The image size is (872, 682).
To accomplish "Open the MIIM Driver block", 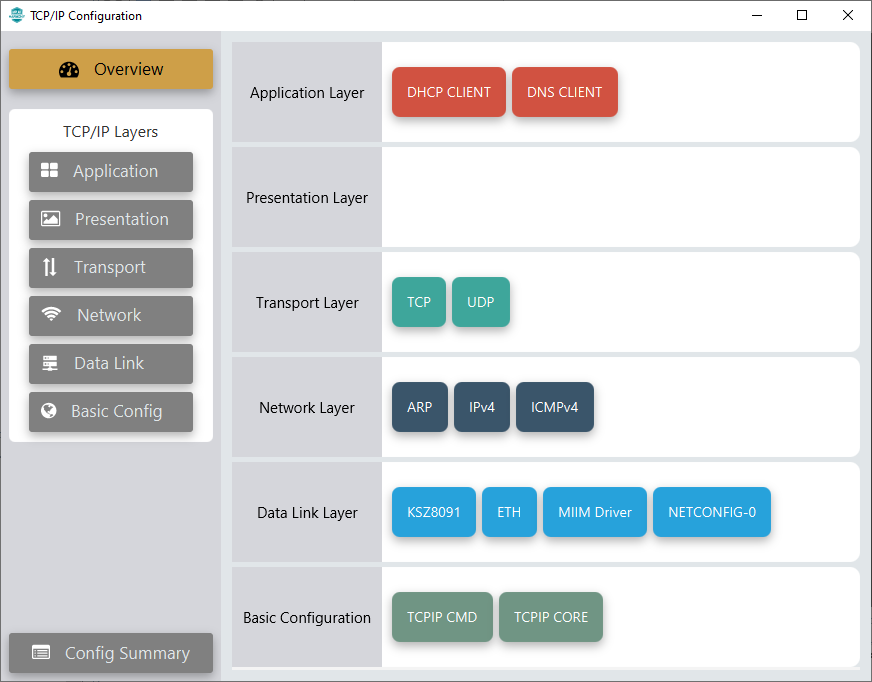I will point(594,512).
